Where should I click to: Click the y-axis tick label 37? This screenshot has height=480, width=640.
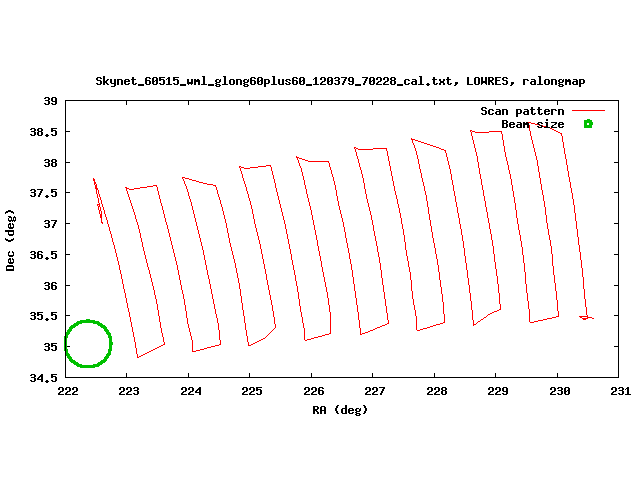pos(51,224)
